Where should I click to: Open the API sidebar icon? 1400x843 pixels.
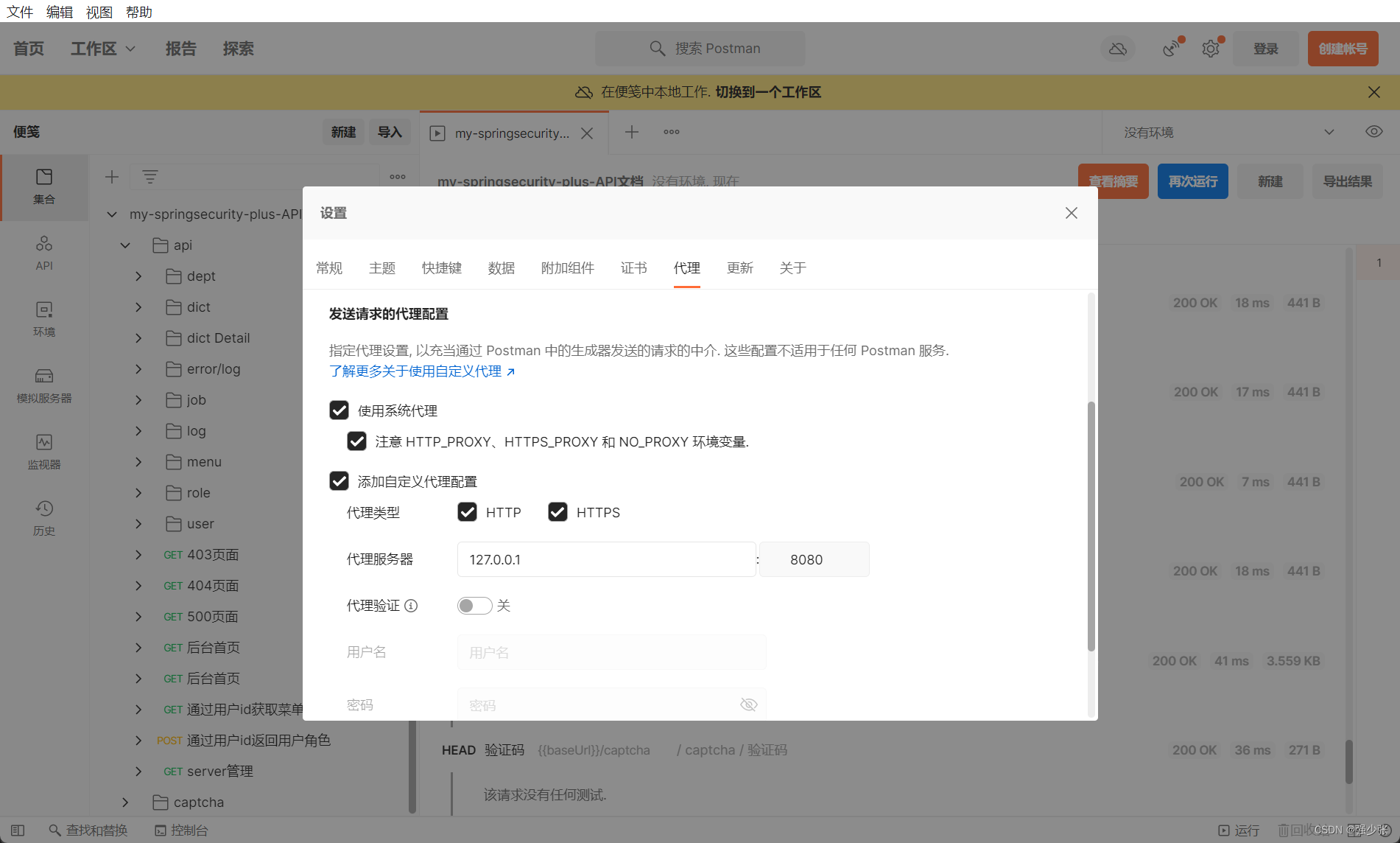(44, 253)
